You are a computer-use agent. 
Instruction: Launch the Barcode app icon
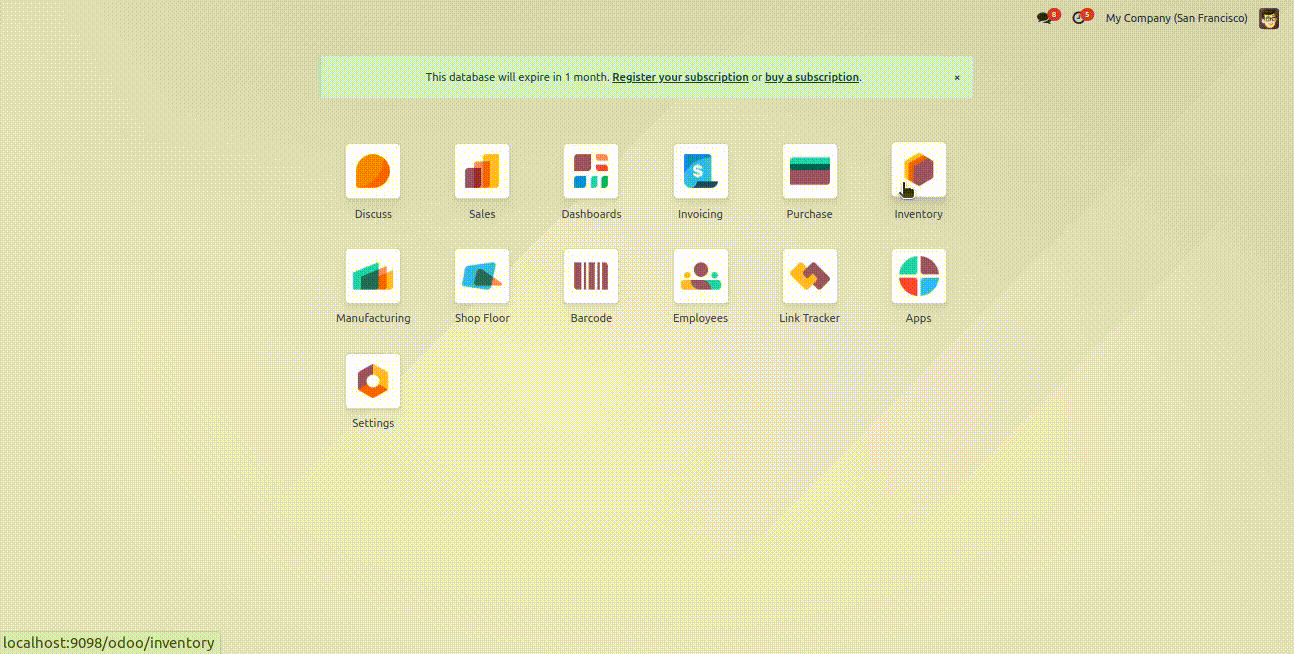coord(591,276)
